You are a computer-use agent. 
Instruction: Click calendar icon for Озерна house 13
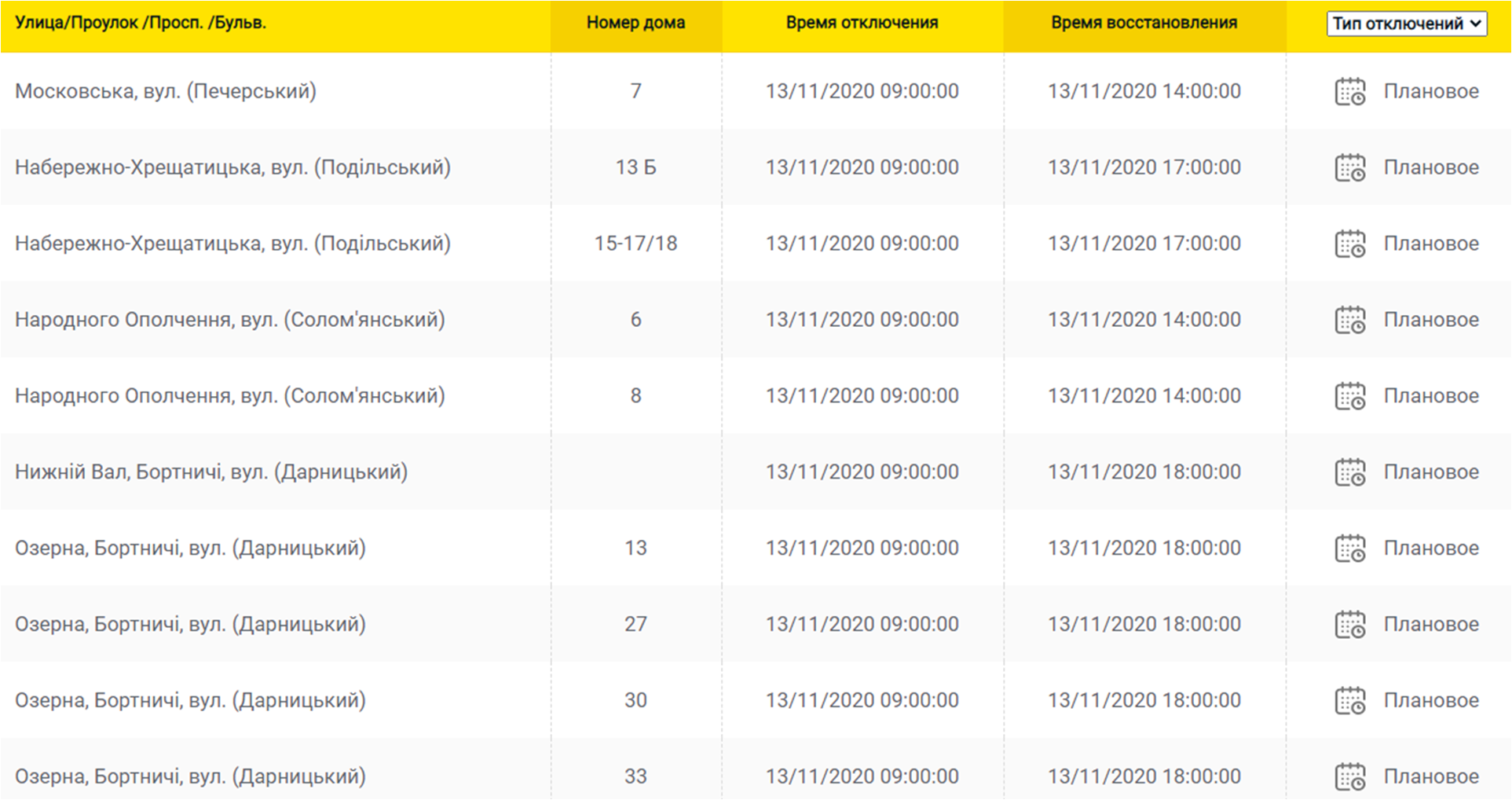1350,549
